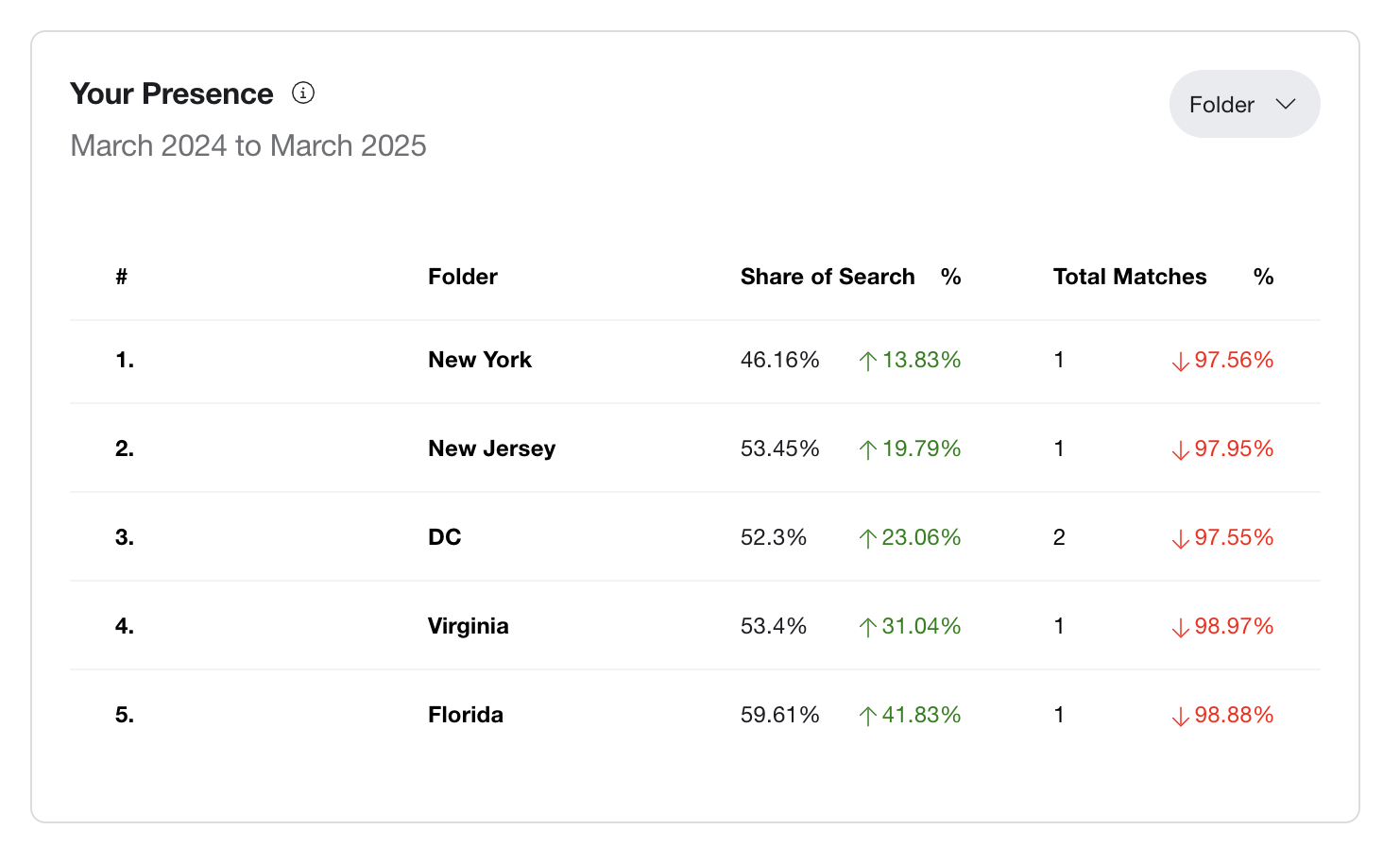Open the Virginia folder entry
This screenshot has height=863, width=1400.
(x=469, y=626)
